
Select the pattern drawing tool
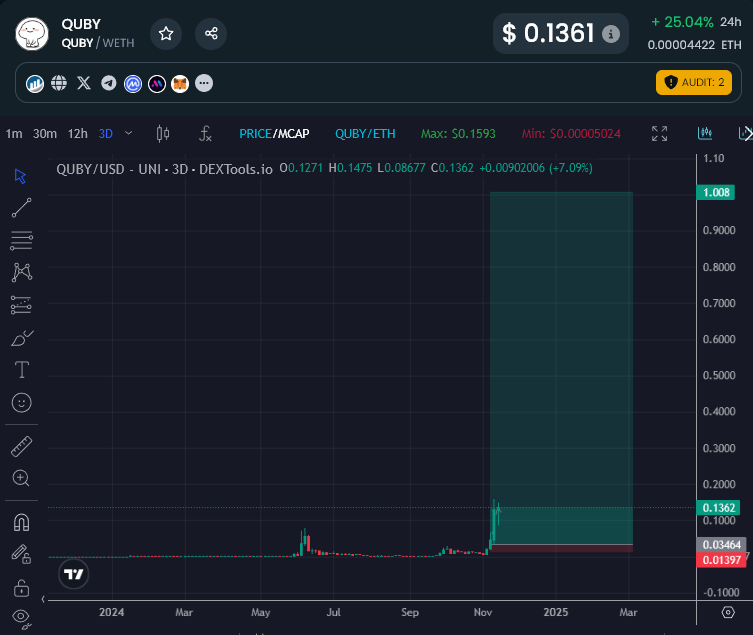click(22, 272)
